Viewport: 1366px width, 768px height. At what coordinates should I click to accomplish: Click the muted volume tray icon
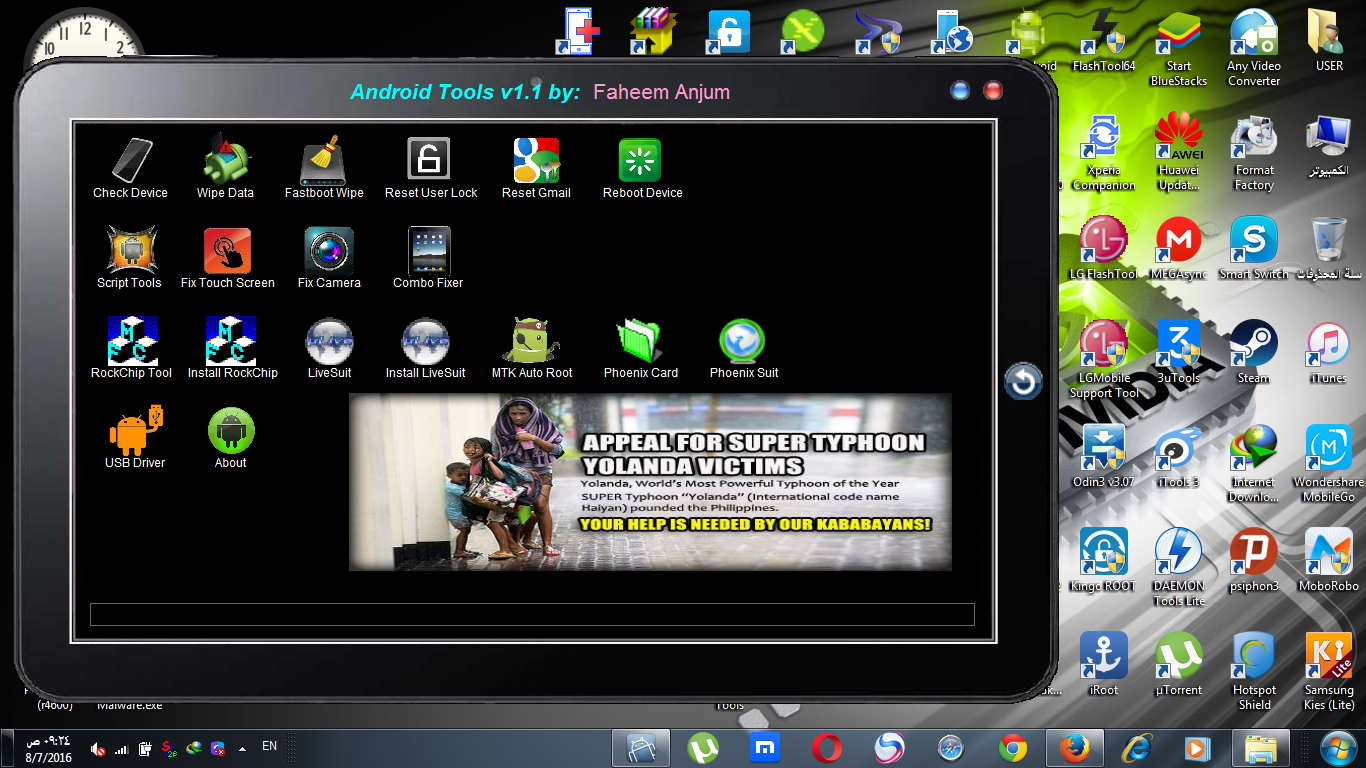(98, 748)
